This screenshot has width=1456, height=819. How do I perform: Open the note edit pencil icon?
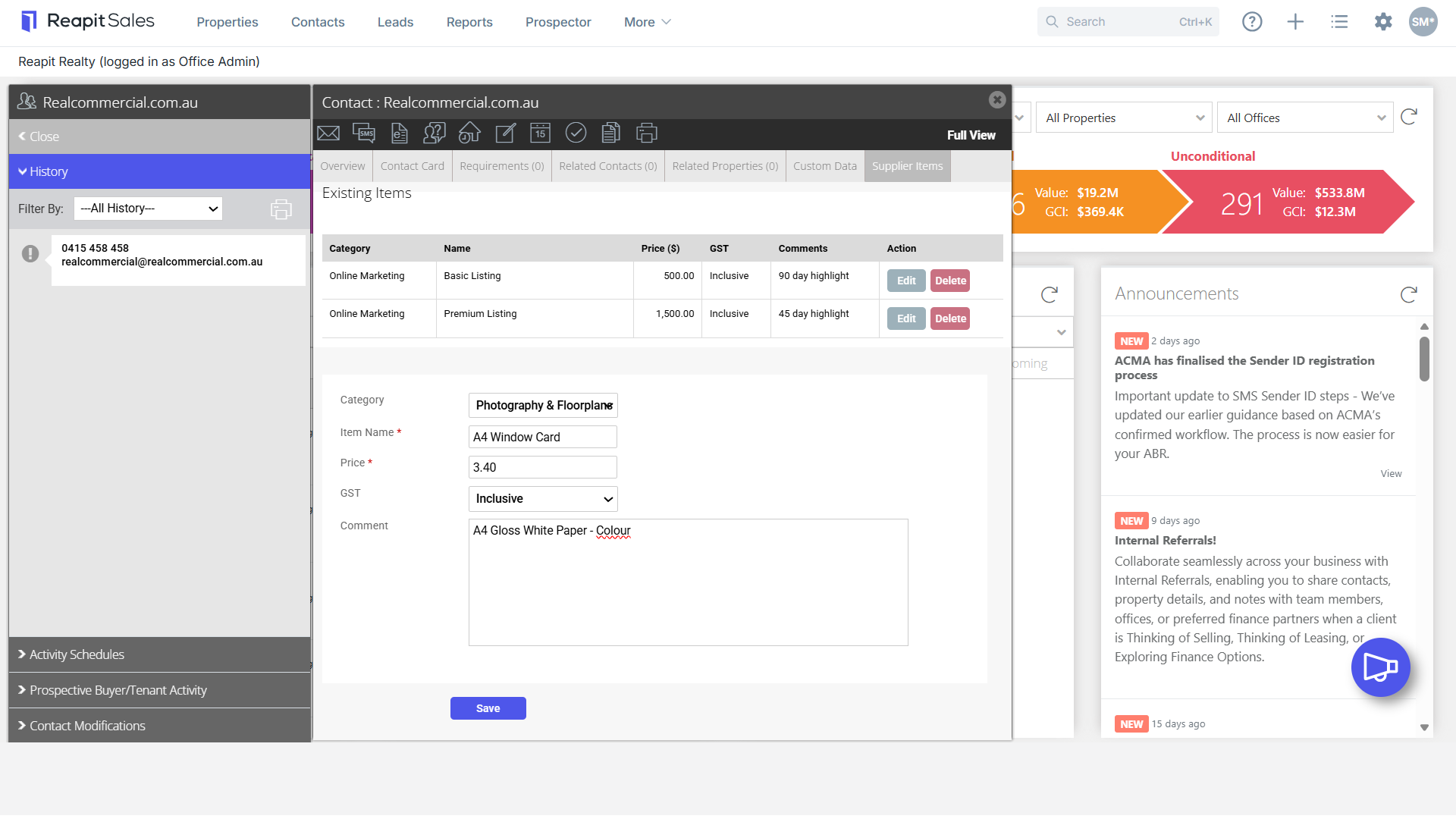tap(505, 133)
